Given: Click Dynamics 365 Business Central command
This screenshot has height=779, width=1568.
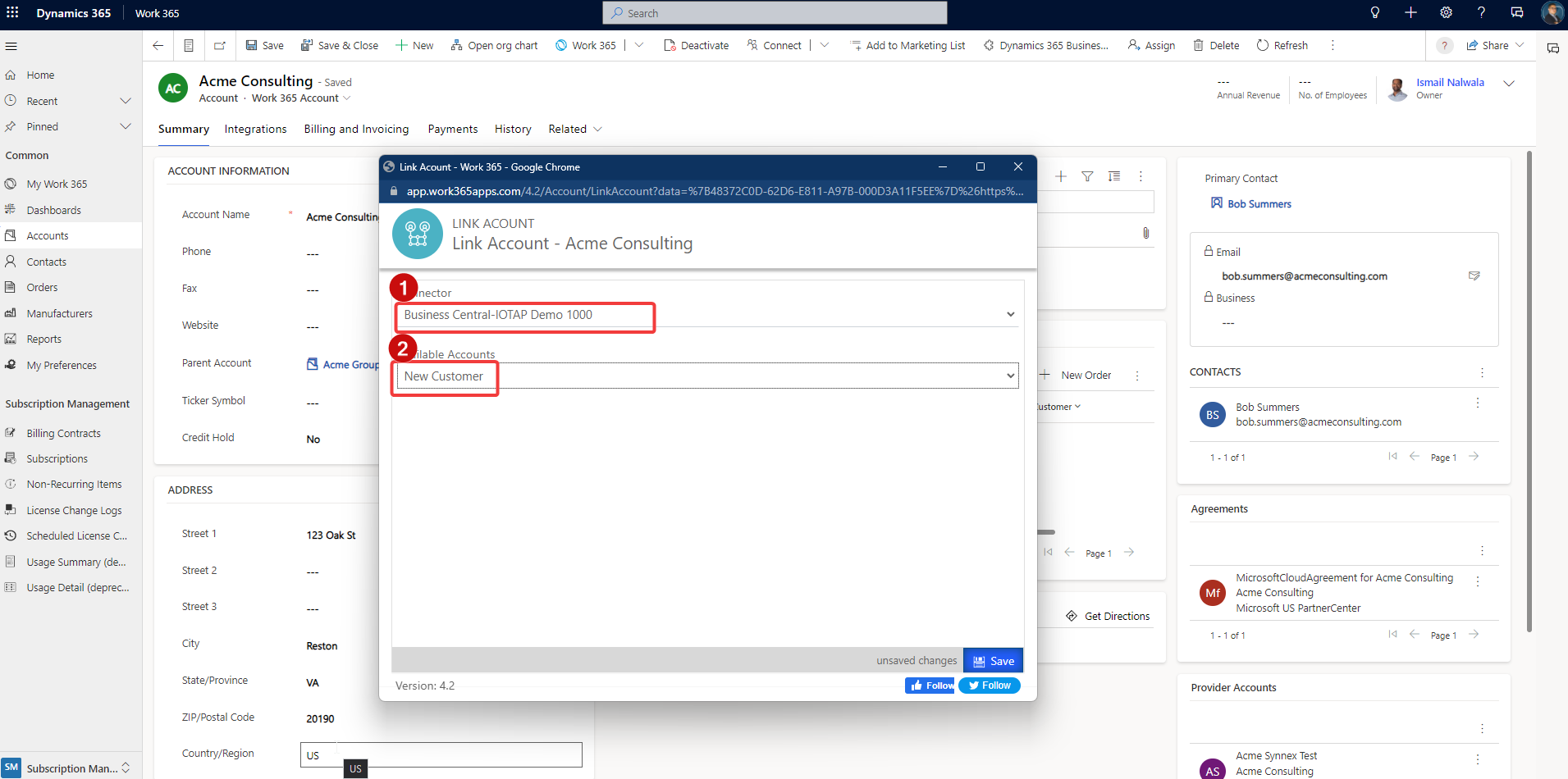Looking at the screenshot, I should [1046, 46].
